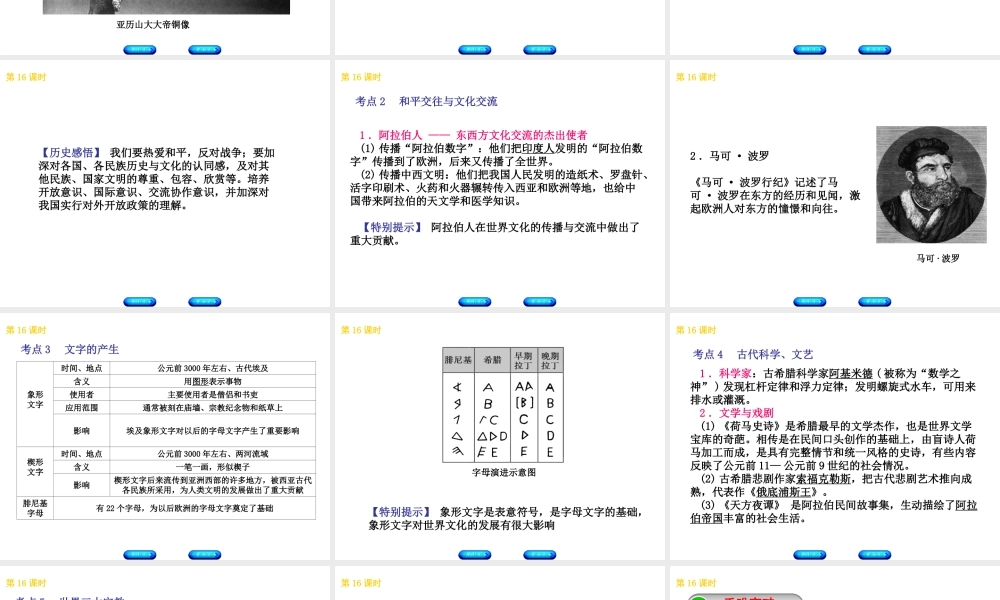This screenshot has width=1000, height=600.
Task: Click heading 考点4 古代科学、文艺
Action: click(753, 354)
